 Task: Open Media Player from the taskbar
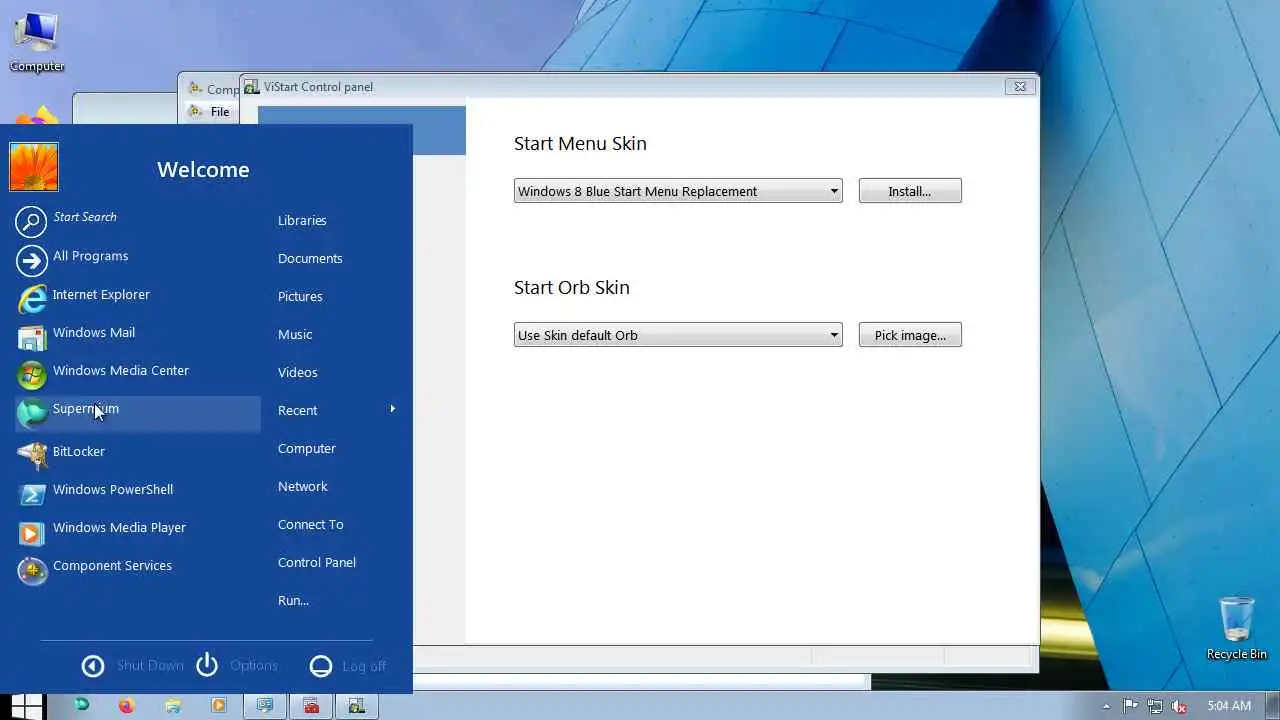[219, 706]
